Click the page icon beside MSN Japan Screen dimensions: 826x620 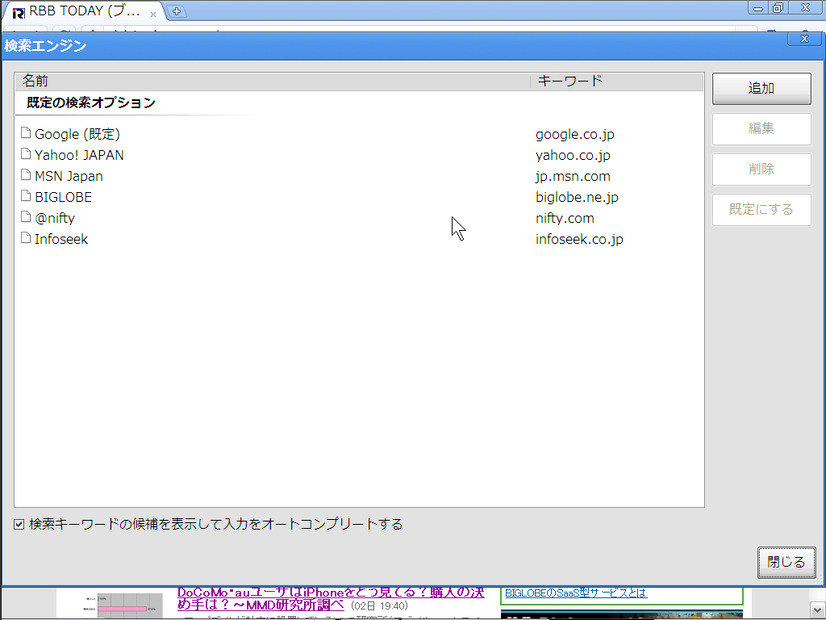[x=26, y=176]
